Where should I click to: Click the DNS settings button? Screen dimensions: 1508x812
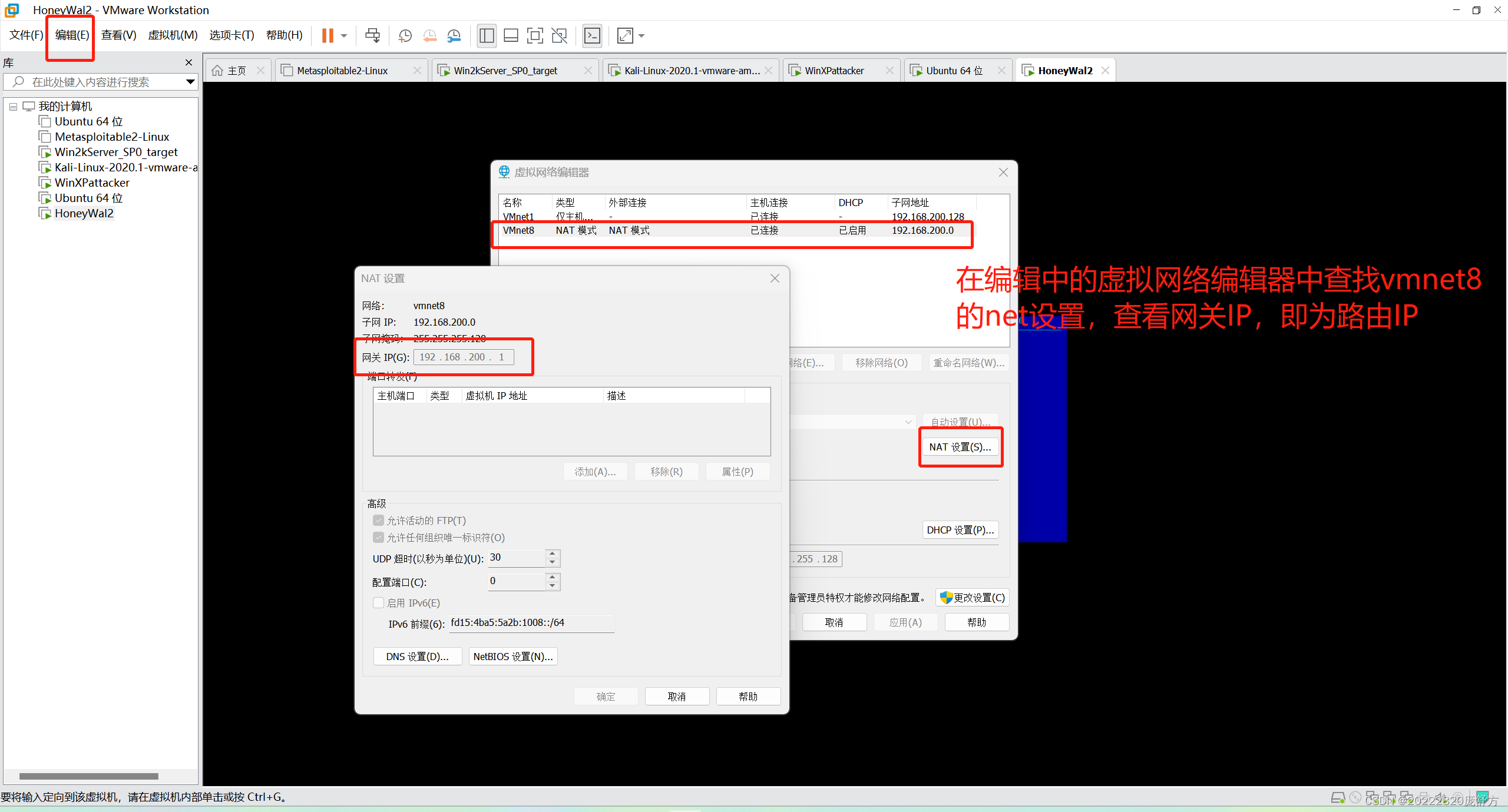point(417,657)
